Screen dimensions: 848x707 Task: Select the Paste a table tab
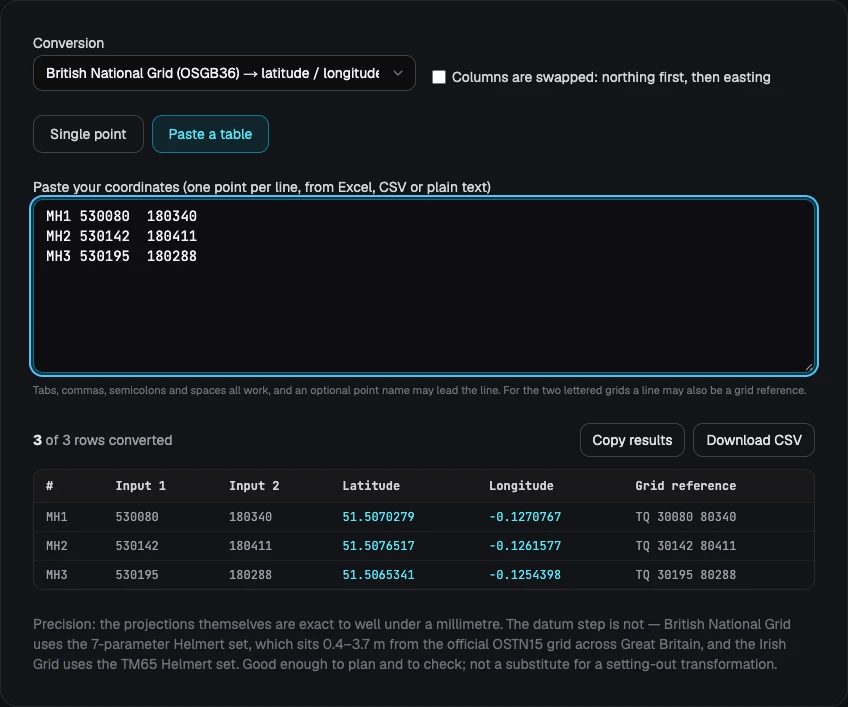[x=210, y=134]
